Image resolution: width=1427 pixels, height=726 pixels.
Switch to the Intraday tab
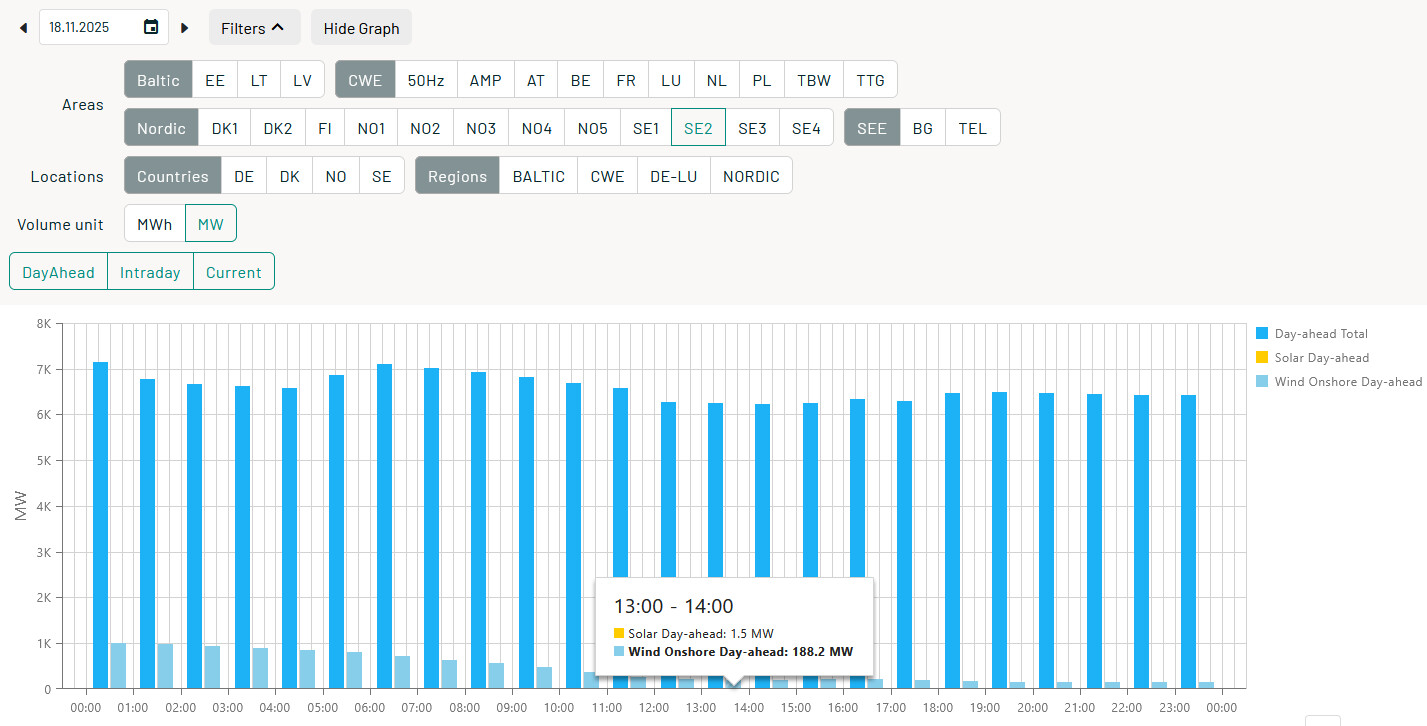click(x=150, y=272)
